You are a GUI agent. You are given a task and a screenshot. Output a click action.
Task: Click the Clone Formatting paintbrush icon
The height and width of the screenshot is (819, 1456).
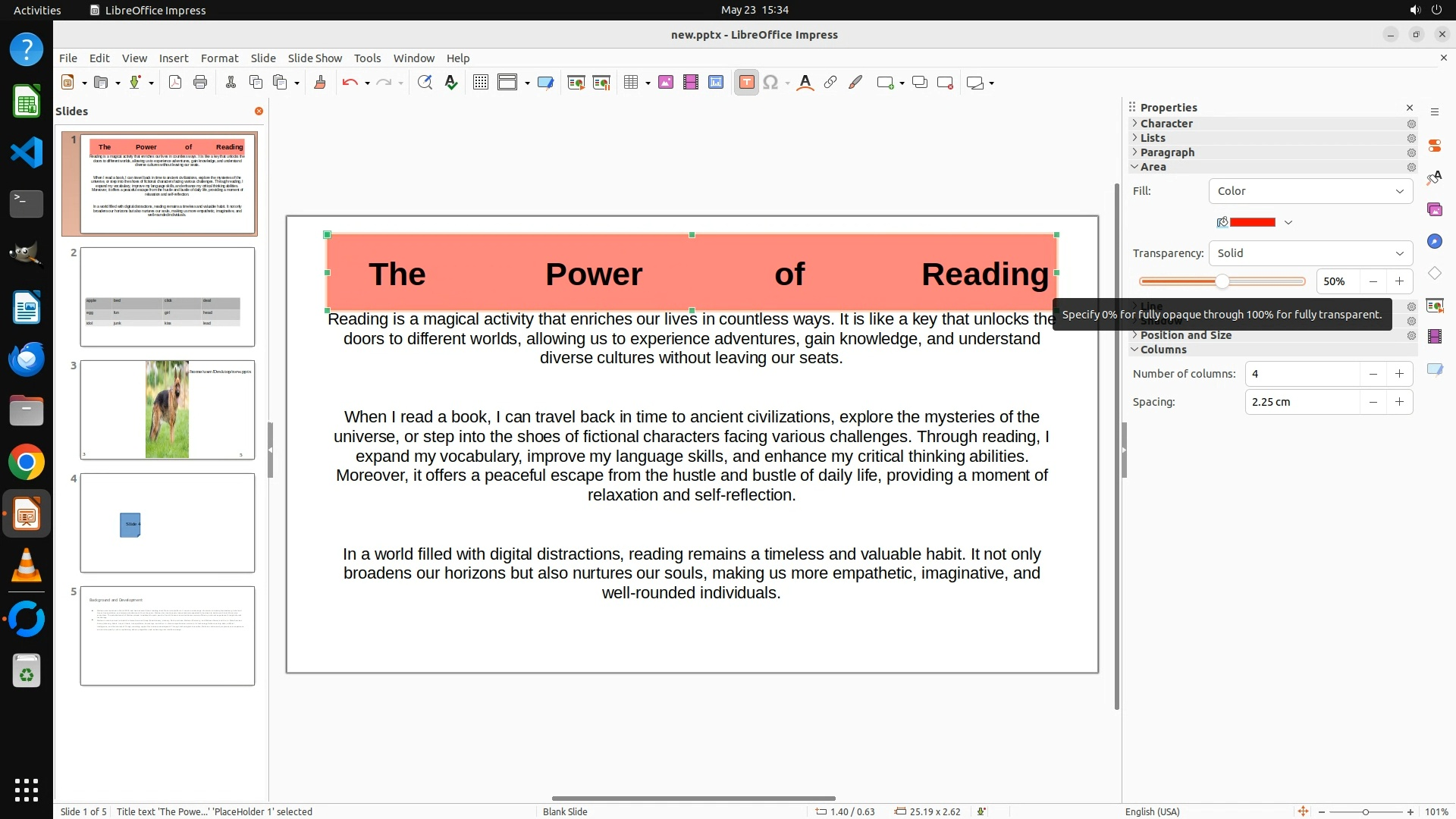(x=319, y=83)
